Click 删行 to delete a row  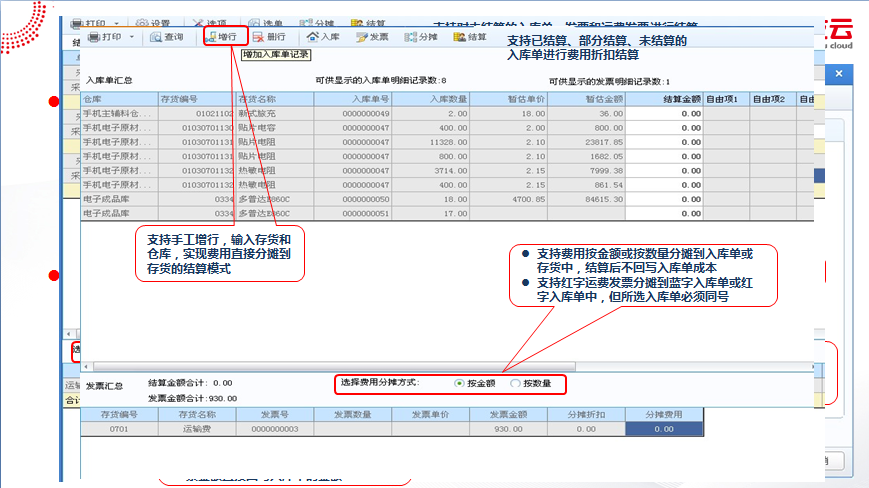(x=268, y=37)
